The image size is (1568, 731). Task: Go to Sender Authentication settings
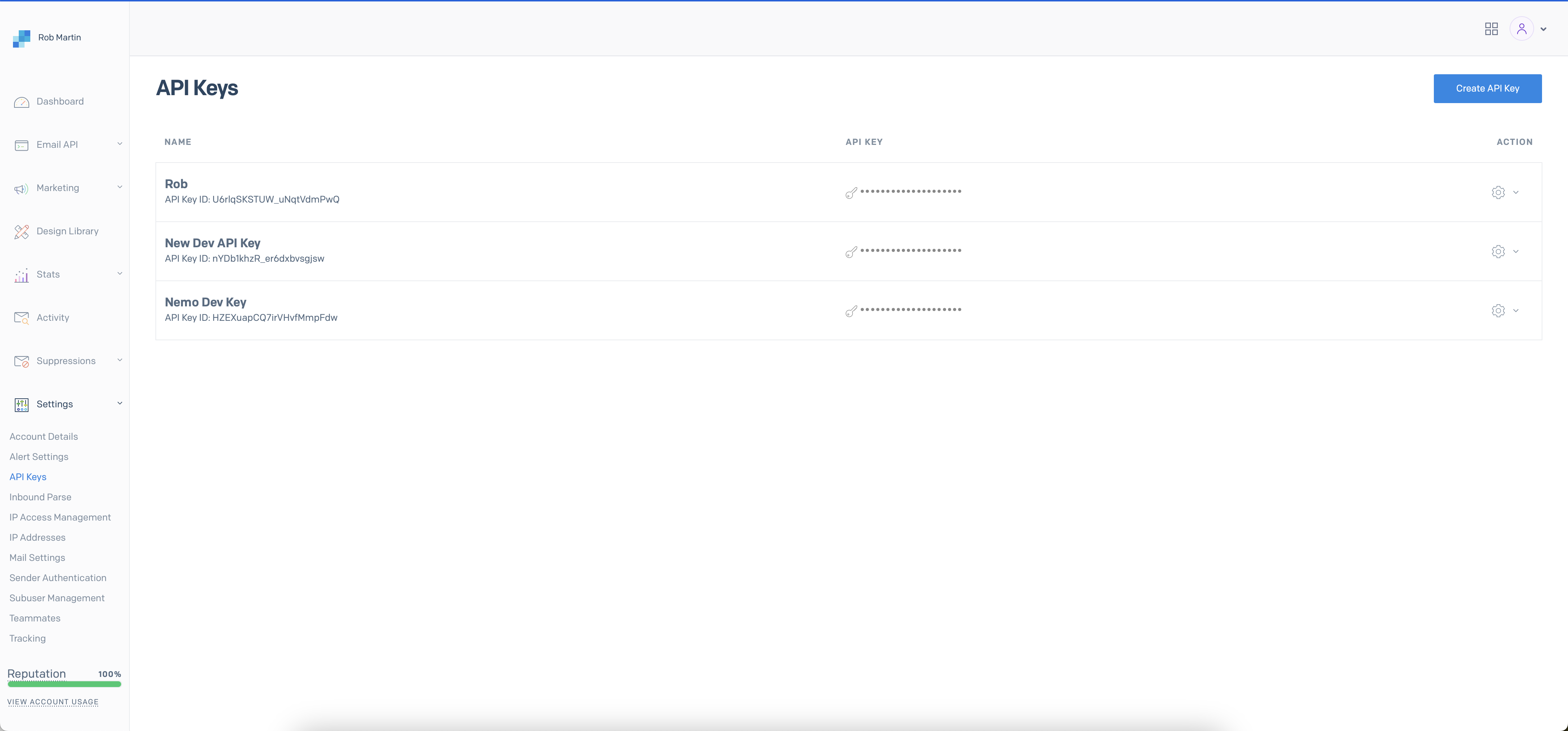[x=58, y=578]
